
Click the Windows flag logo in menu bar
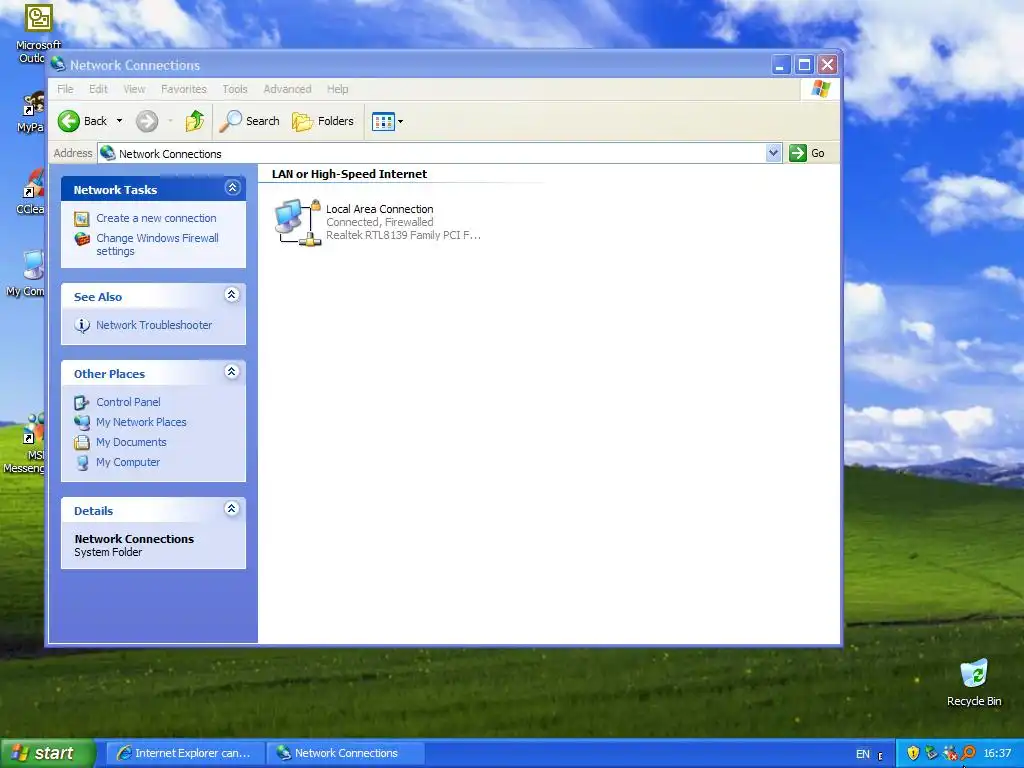pos(820,89)
